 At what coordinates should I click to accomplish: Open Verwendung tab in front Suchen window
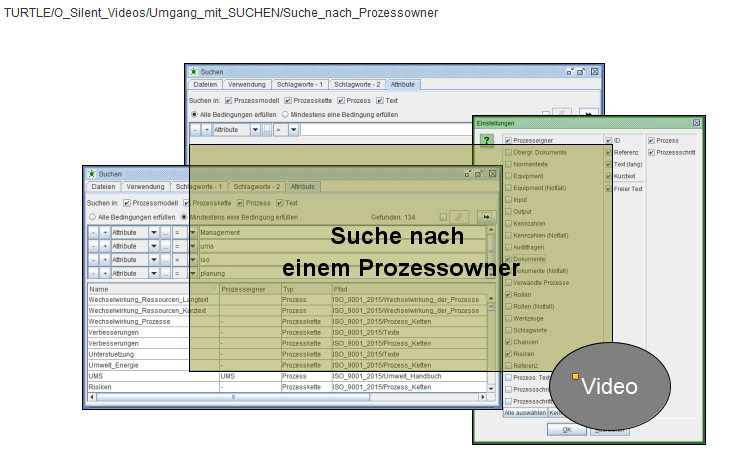145,187
